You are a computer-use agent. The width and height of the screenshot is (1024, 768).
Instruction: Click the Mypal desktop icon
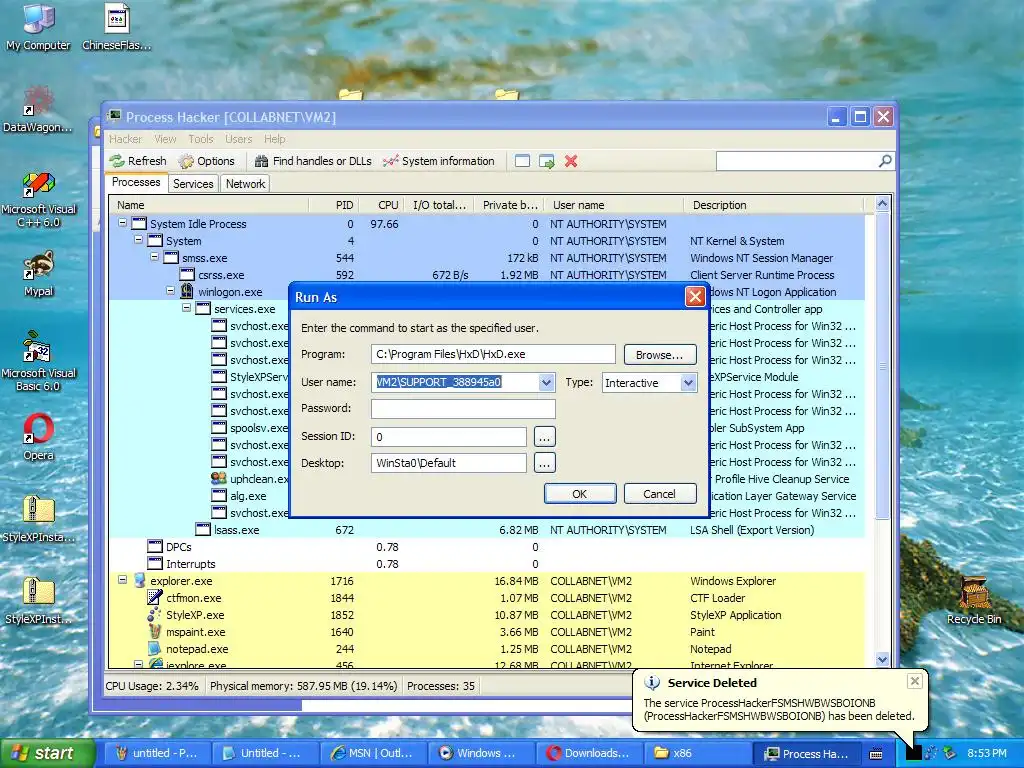(x=38, y=274)
